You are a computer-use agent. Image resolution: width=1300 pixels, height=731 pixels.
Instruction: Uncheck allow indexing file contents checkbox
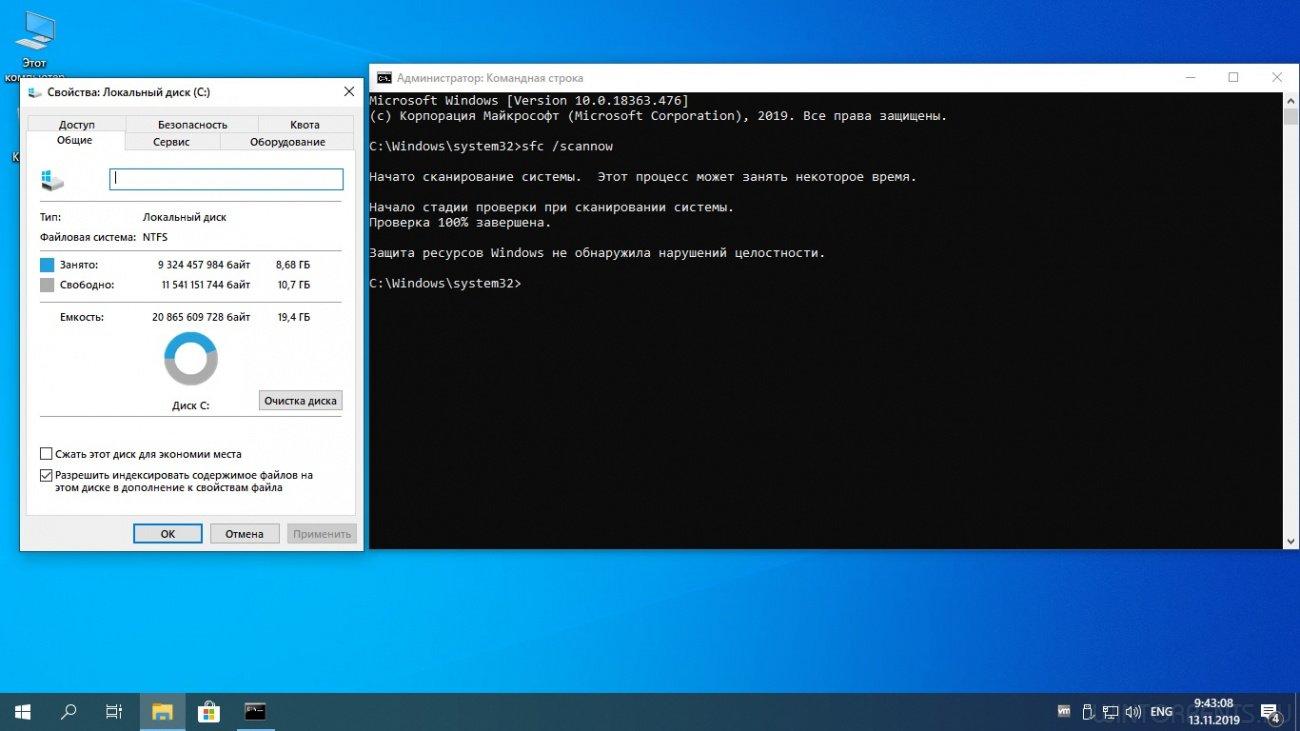click(46, 475)
